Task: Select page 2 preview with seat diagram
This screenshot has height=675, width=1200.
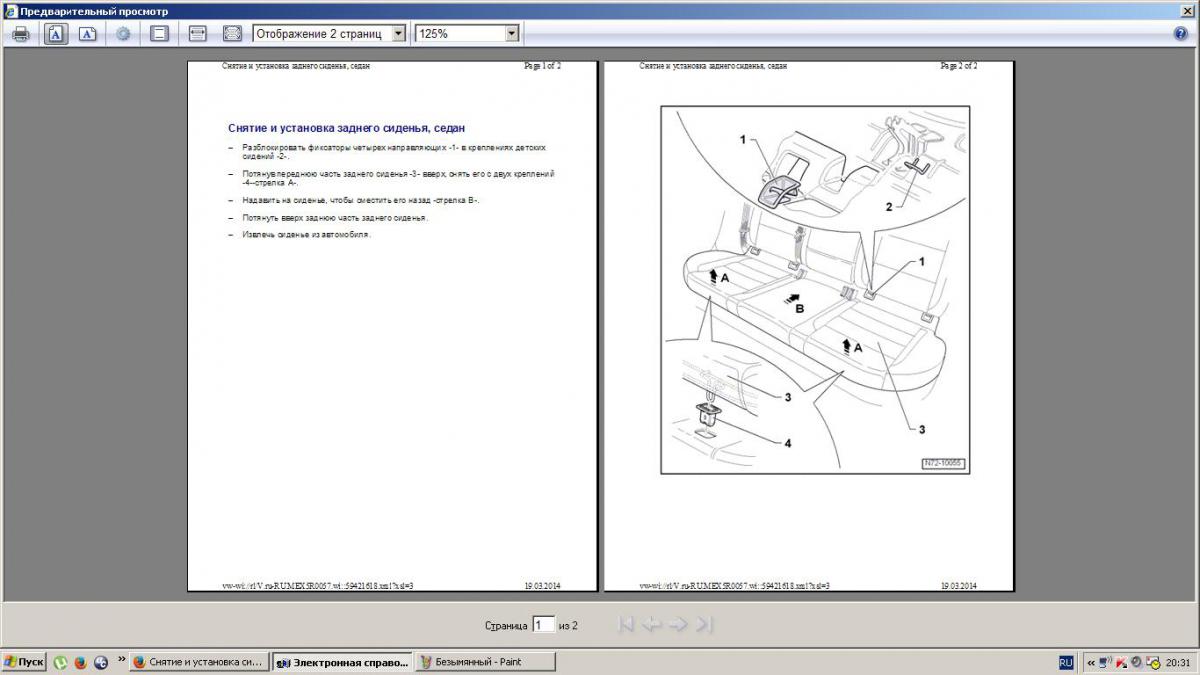Action: coord(809,326)
